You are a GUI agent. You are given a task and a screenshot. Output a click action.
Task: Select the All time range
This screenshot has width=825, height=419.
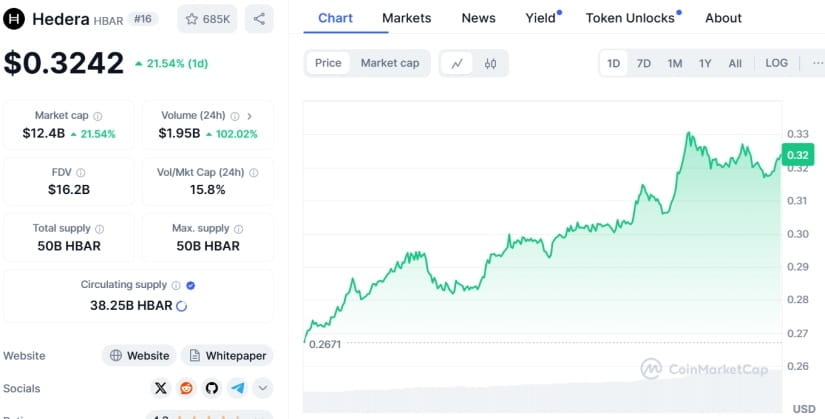click(735, 64)
